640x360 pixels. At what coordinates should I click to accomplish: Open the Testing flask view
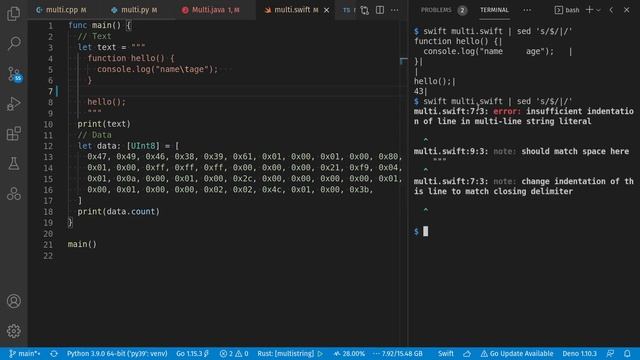(13, 163)
